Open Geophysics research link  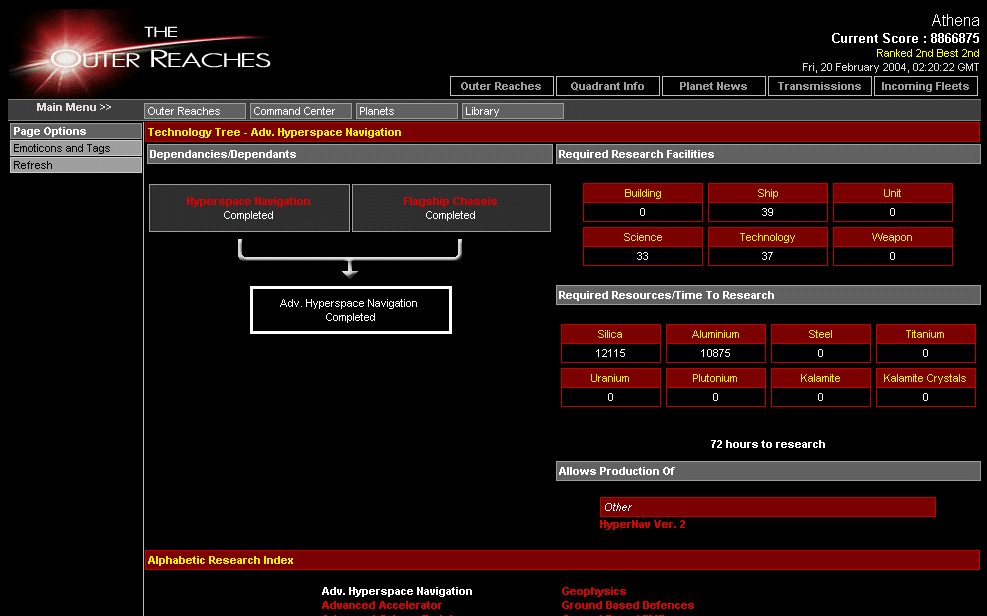tap(593, 591)
